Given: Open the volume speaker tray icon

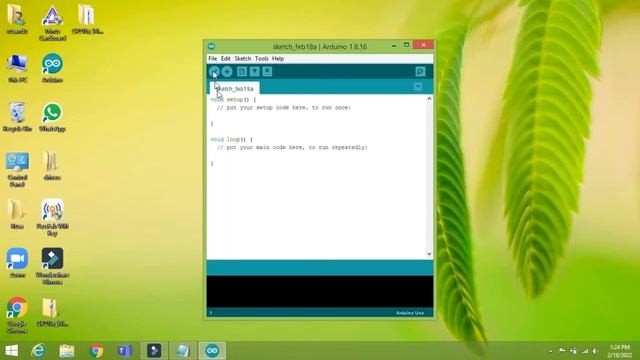Looking at the screenshot, I should [596, 351].
